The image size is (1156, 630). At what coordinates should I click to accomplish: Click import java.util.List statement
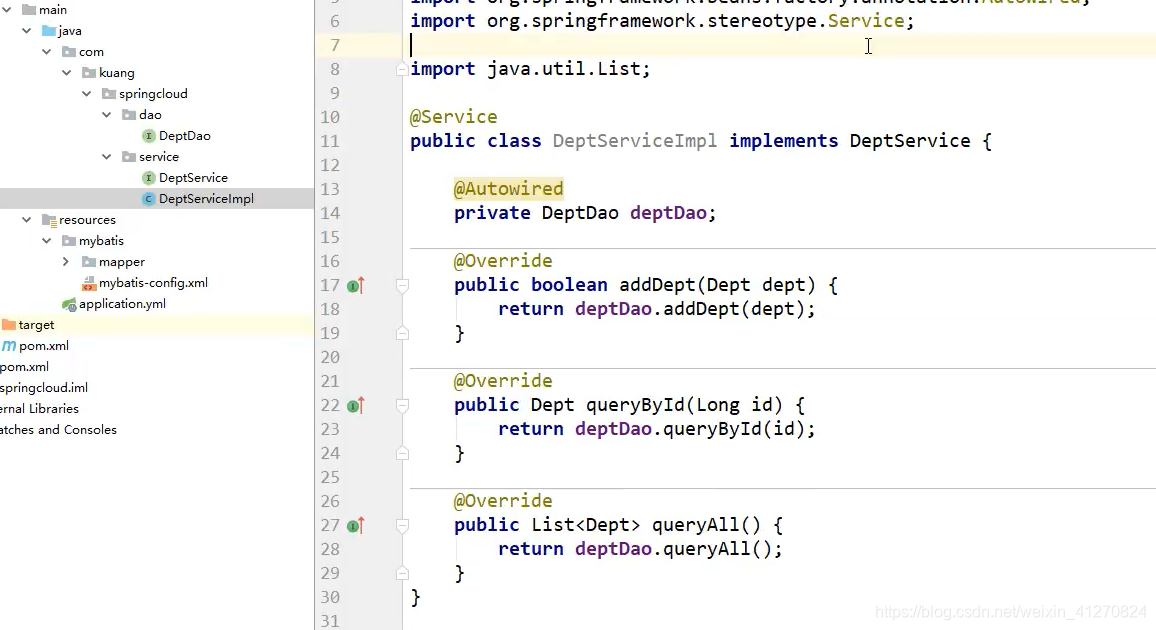point(530,69)
